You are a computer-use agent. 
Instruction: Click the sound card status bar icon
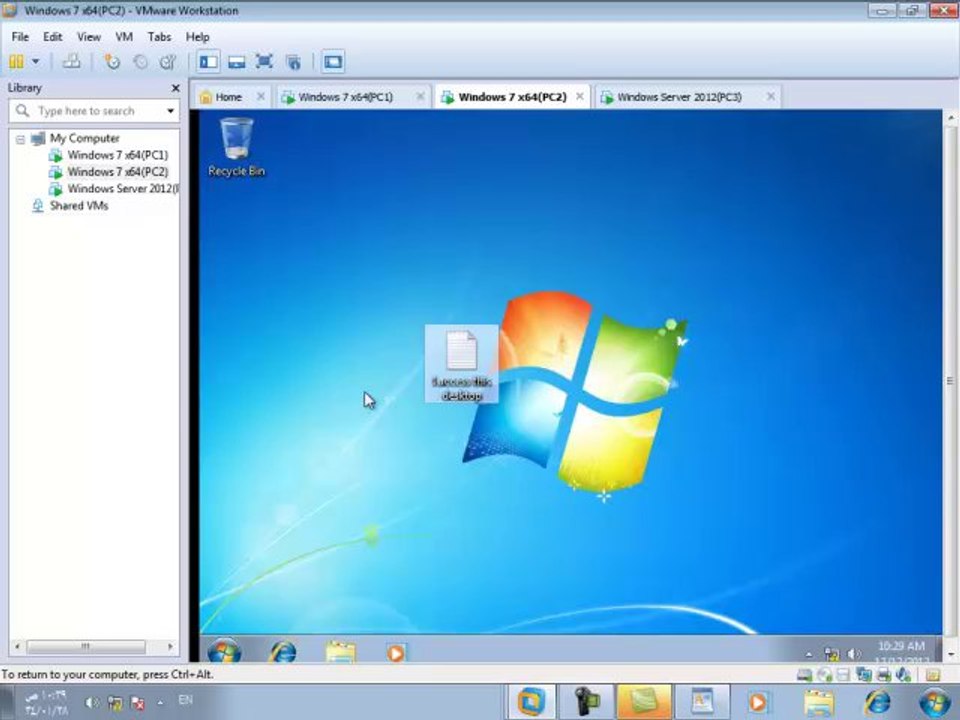click(x=903, y=675)
